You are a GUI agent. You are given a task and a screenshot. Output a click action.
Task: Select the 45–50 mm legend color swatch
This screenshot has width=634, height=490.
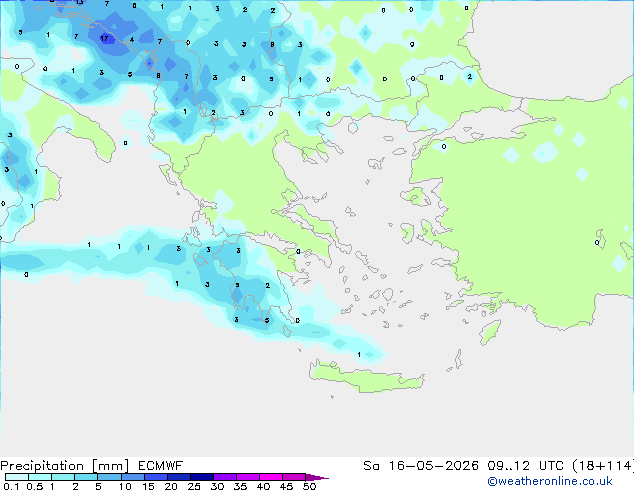coord(294,477)
